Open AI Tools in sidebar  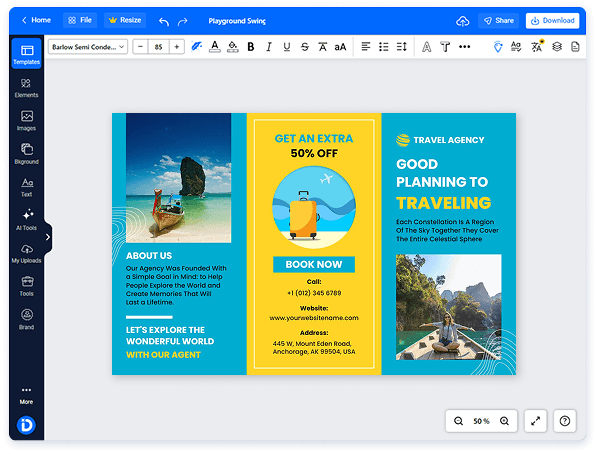tap(26, 220)
